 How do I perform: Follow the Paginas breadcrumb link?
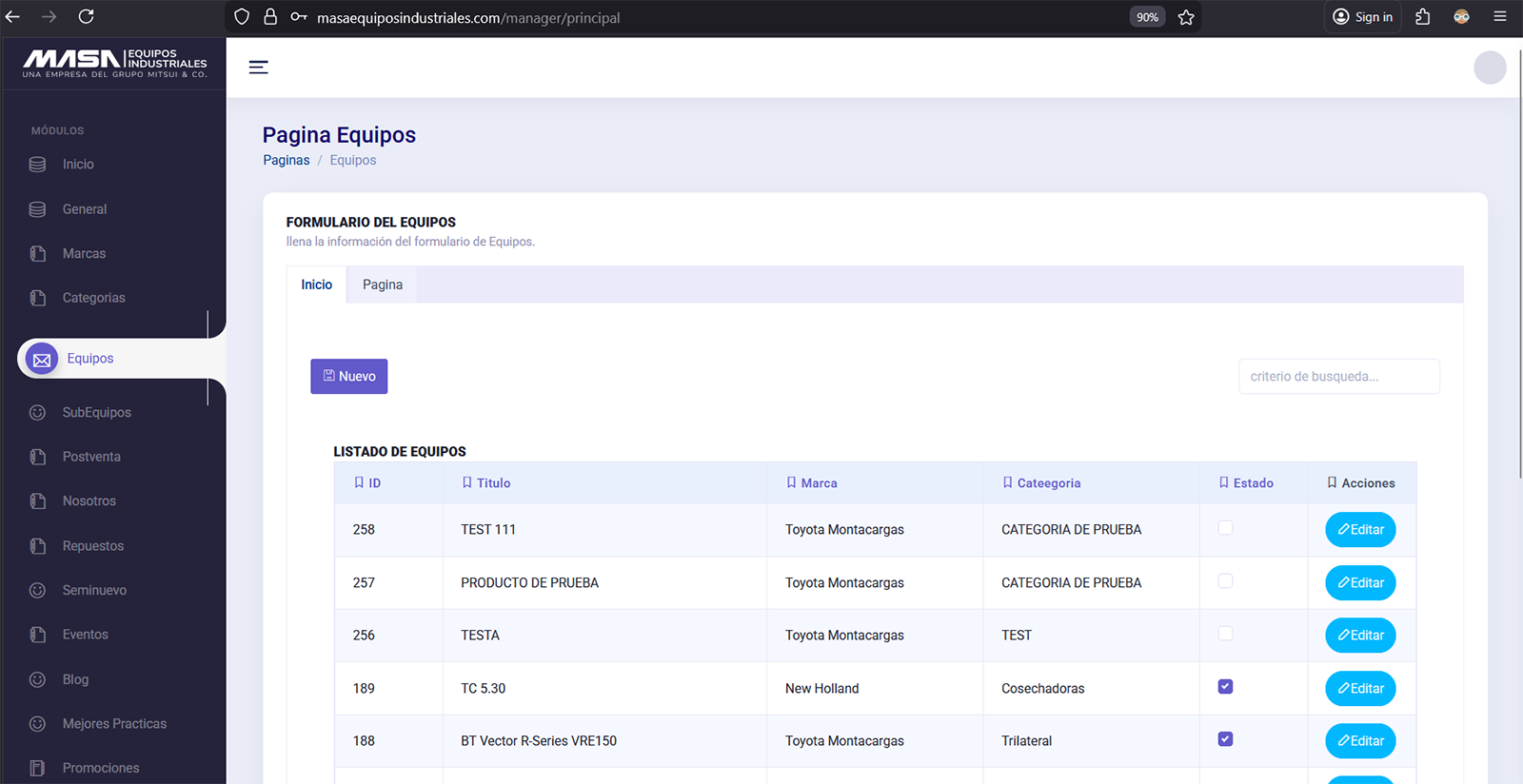287,160
